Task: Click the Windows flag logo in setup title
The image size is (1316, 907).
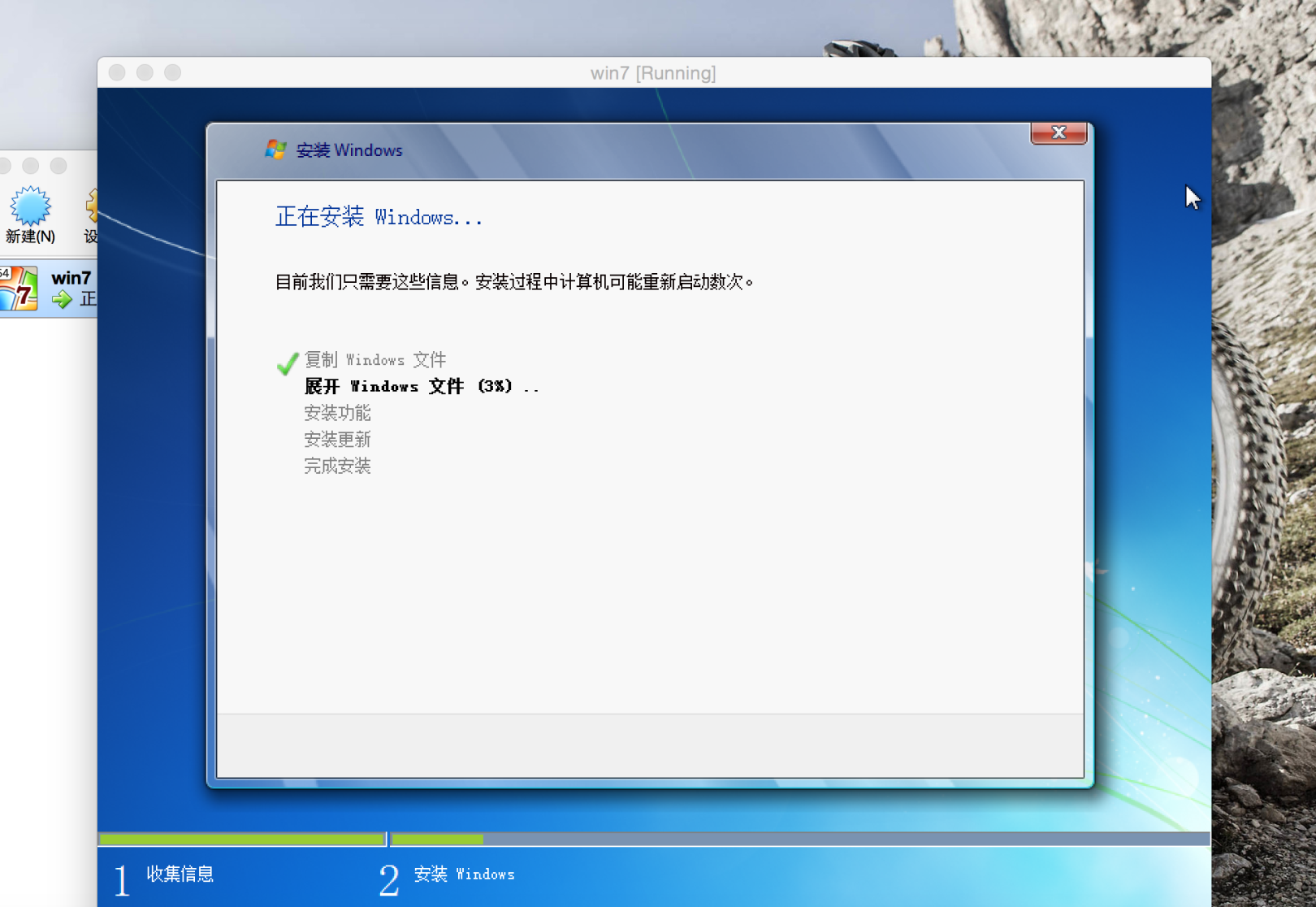Action: (x=275, y=150)
